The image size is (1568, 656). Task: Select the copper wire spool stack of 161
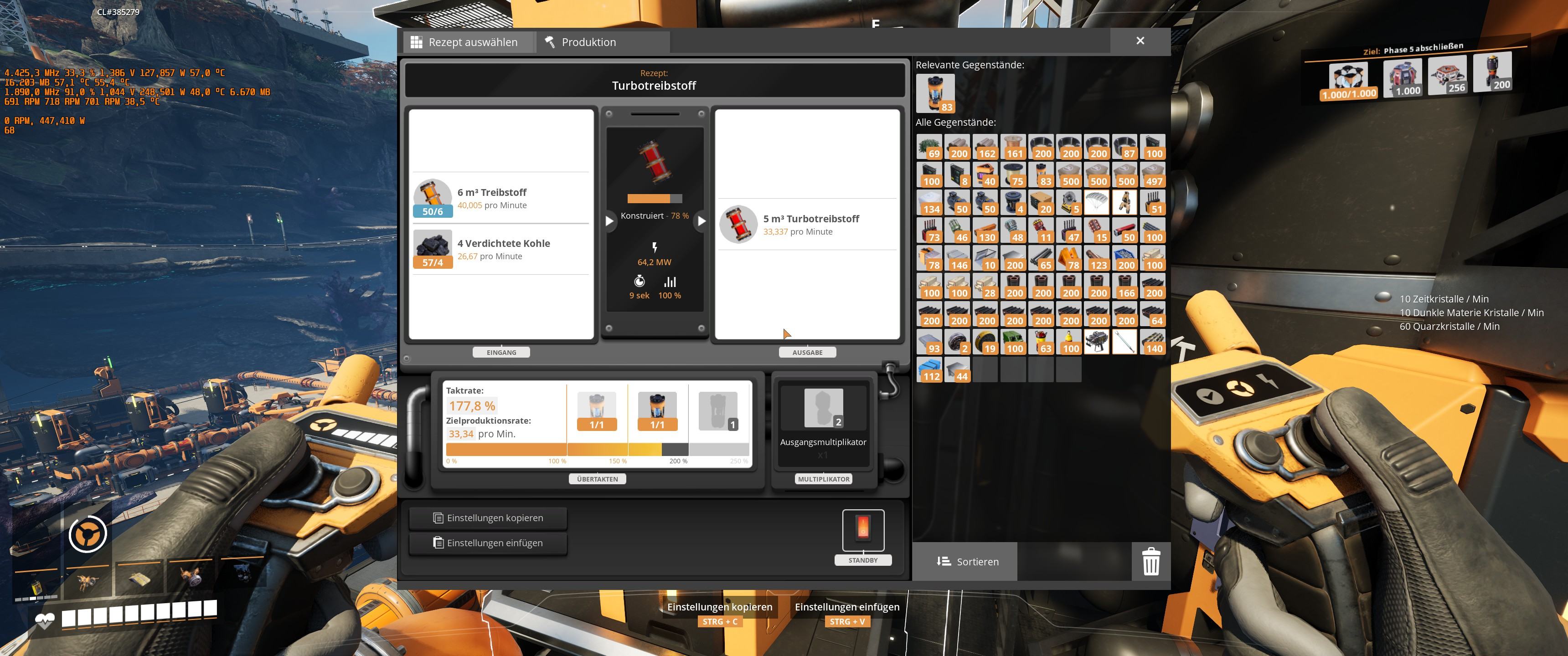pos(1013,147)
